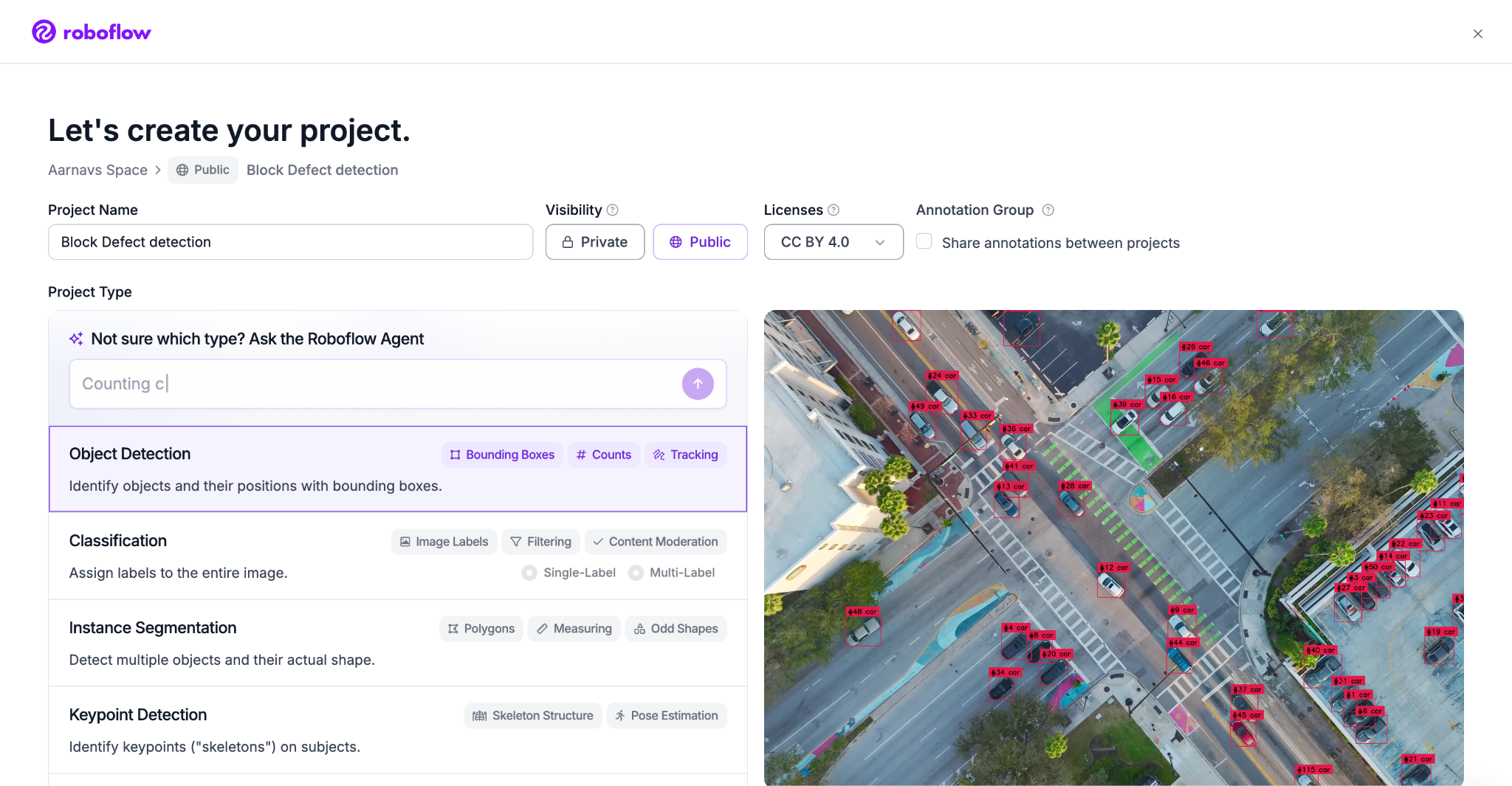Click the Annotation Group help icon
The width and height of the screenshot is (1512, 786).
point(1048,210)
